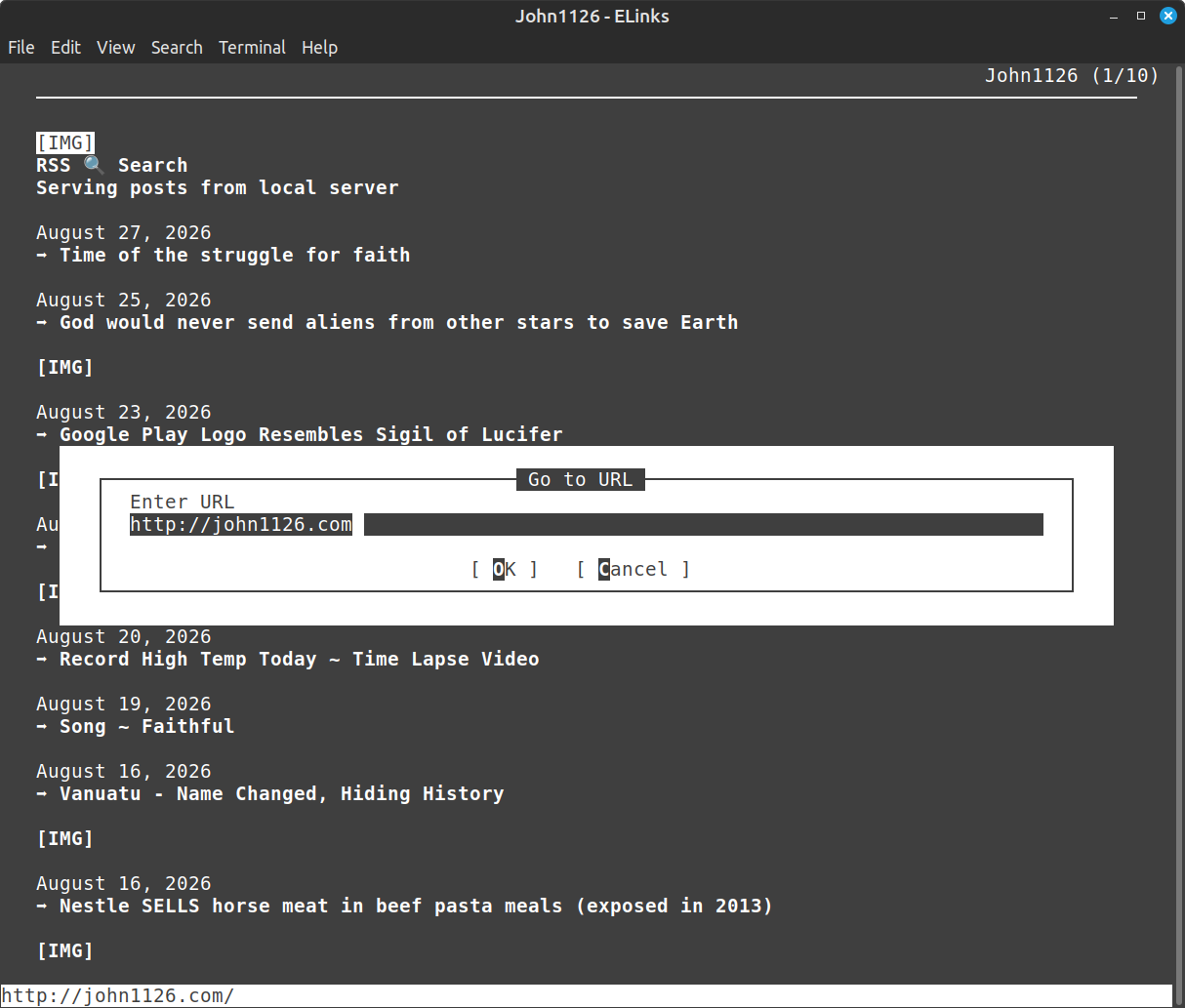Click the 'Enter URL' label
This screenshot has height=1008, width=1185.
tap(183, 503)
